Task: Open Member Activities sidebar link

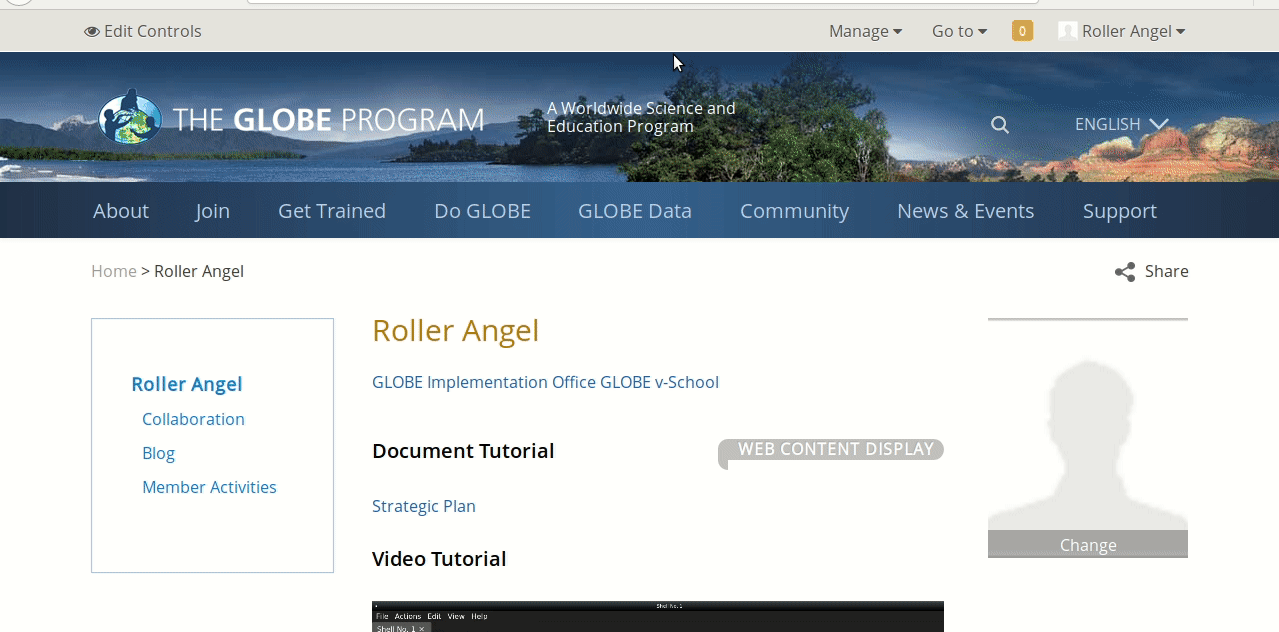Action: pos(209,487)
